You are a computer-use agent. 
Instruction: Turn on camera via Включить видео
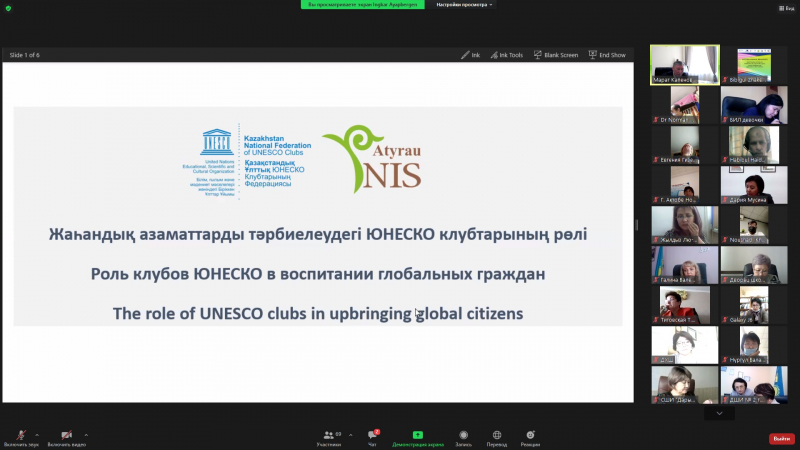(x=66, y=435)
